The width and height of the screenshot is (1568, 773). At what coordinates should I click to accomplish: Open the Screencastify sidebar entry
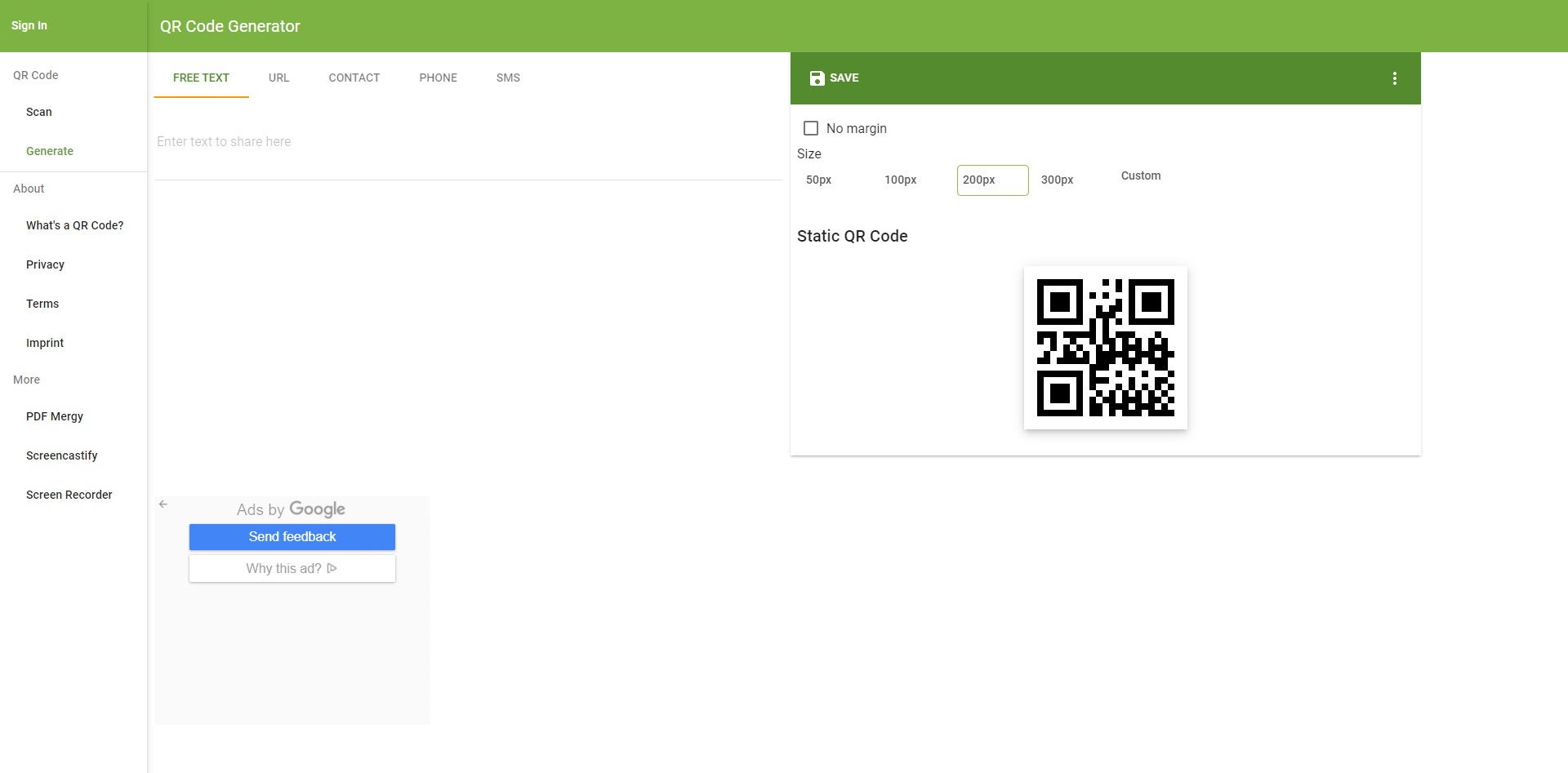click(61, 455)
